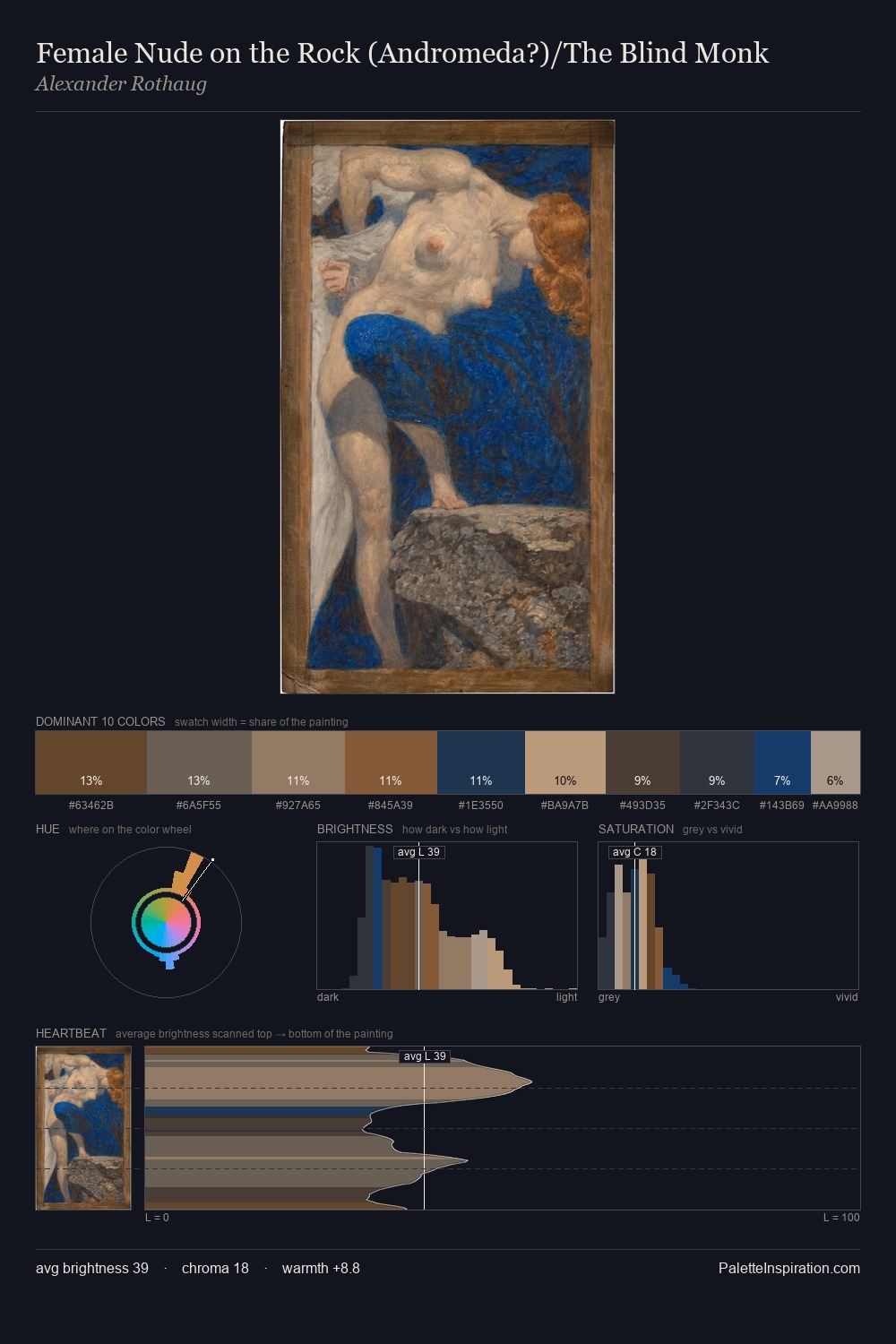Click the 'light' axis label
Screen dimensions: 896x1344
(x=566, y=997)
